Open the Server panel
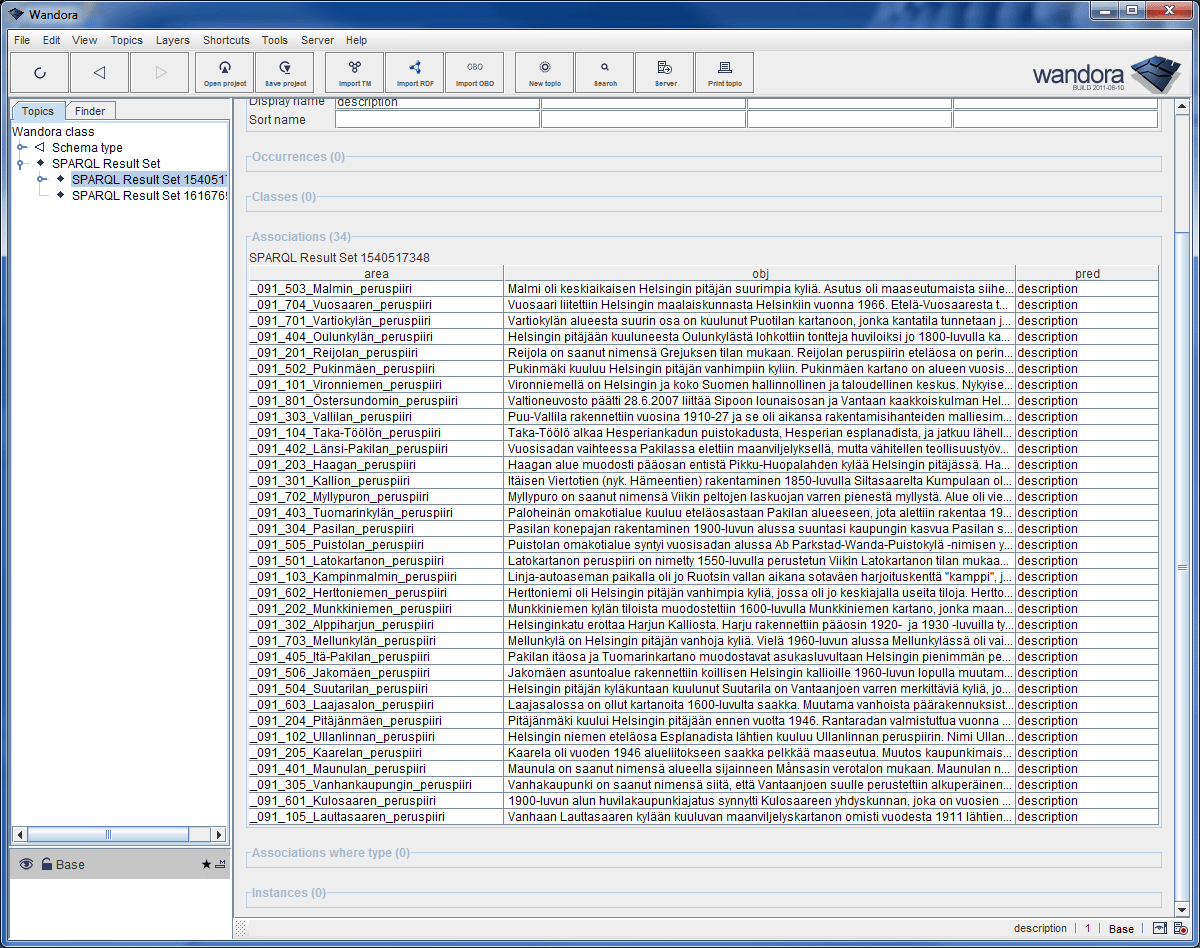1200x948 pixels. [664, 72]
